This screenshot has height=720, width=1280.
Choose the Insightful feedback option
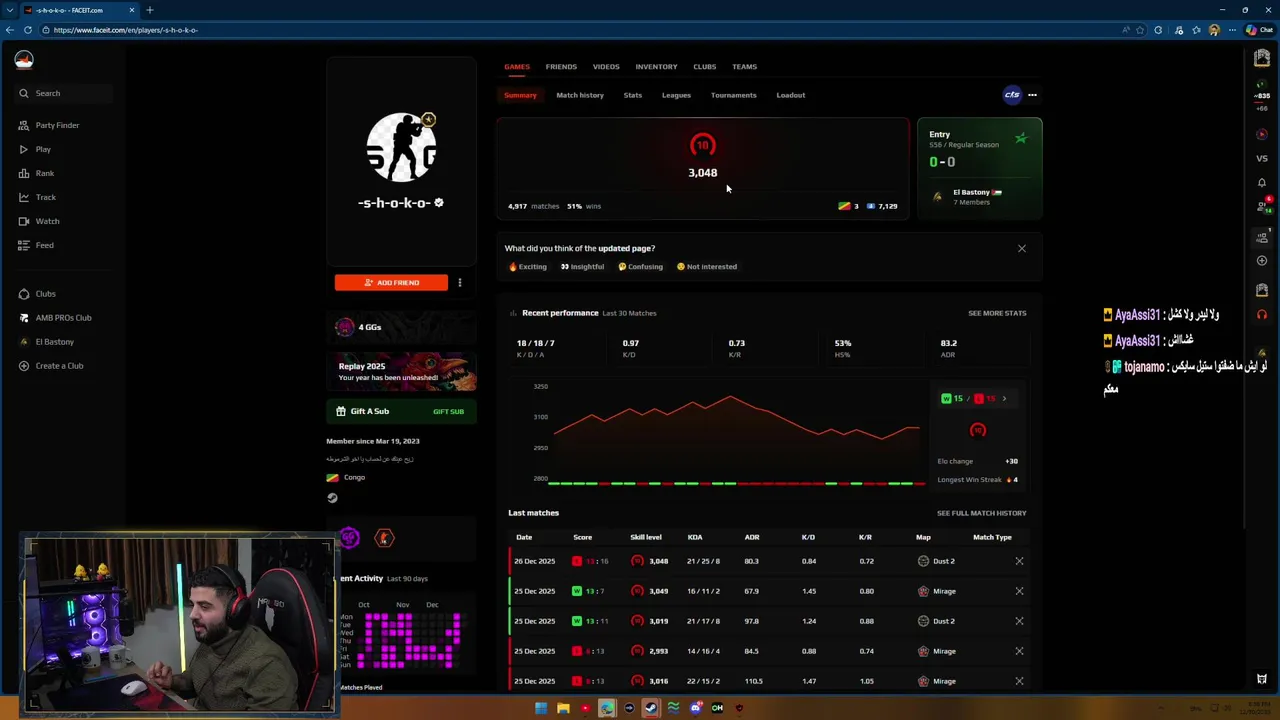tap(582, 267)
